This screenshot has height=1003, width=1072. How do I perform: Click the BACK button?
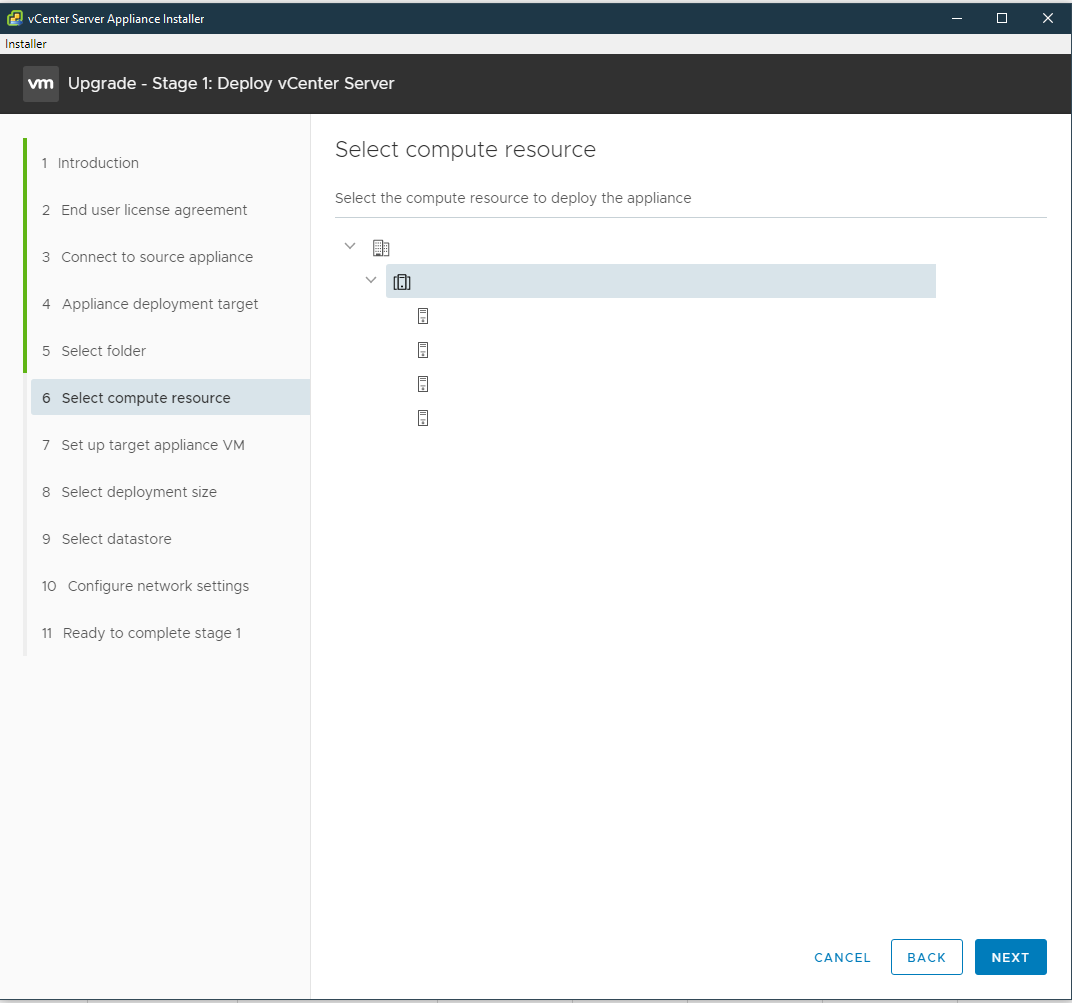click(x=926, y=957)
